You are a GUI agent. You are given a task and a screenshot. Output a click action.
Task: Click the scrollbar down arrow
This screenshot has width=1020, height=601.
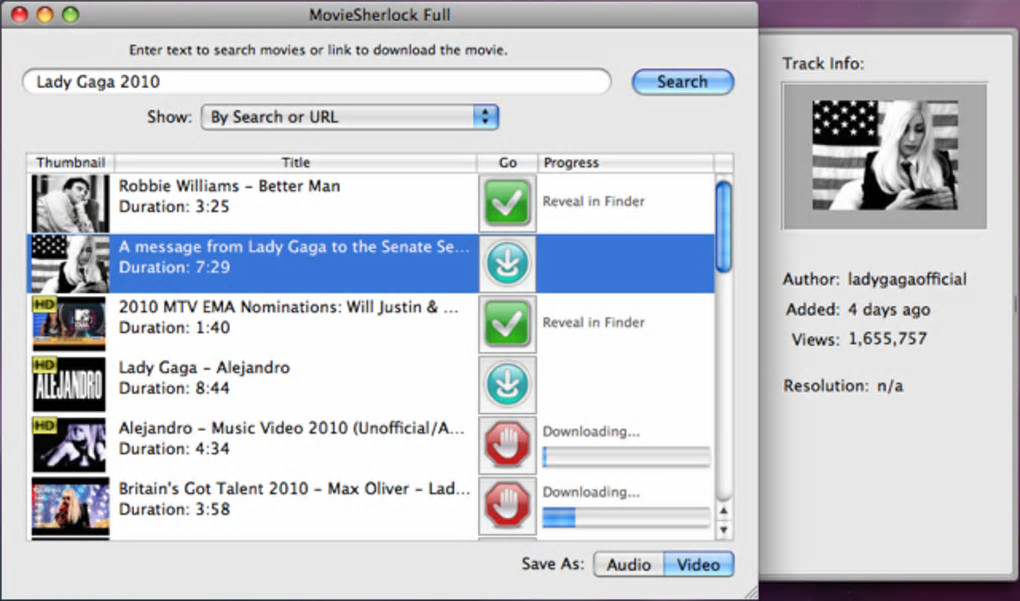click(723, 529)
